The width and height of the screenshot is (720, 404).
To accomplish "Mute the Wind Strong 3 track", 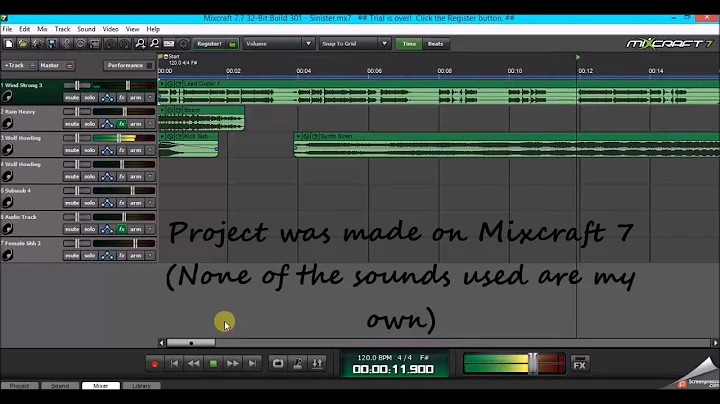I will [72, 97].
